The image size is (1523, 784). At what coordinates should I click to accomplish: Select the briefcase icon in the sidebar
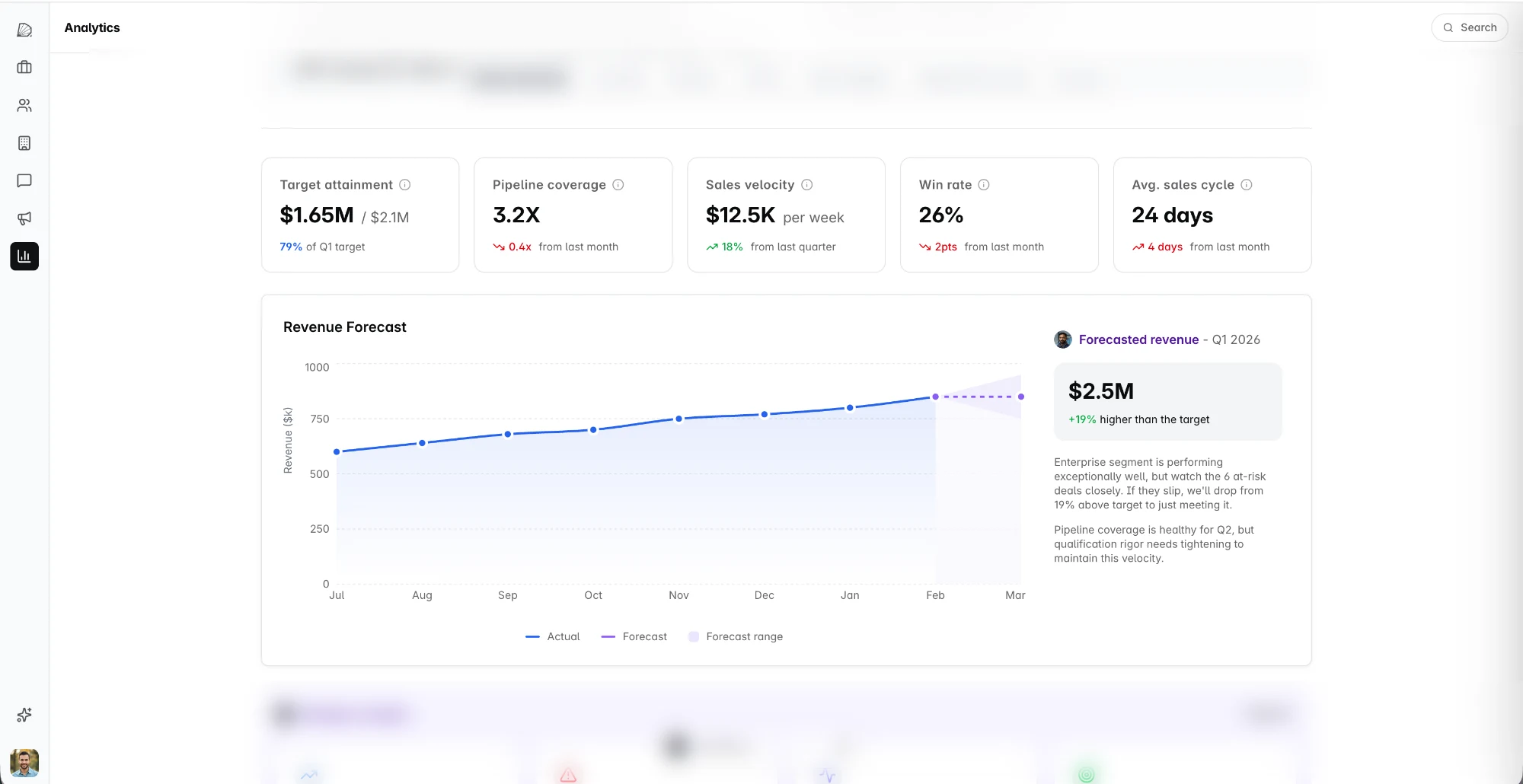24,67
